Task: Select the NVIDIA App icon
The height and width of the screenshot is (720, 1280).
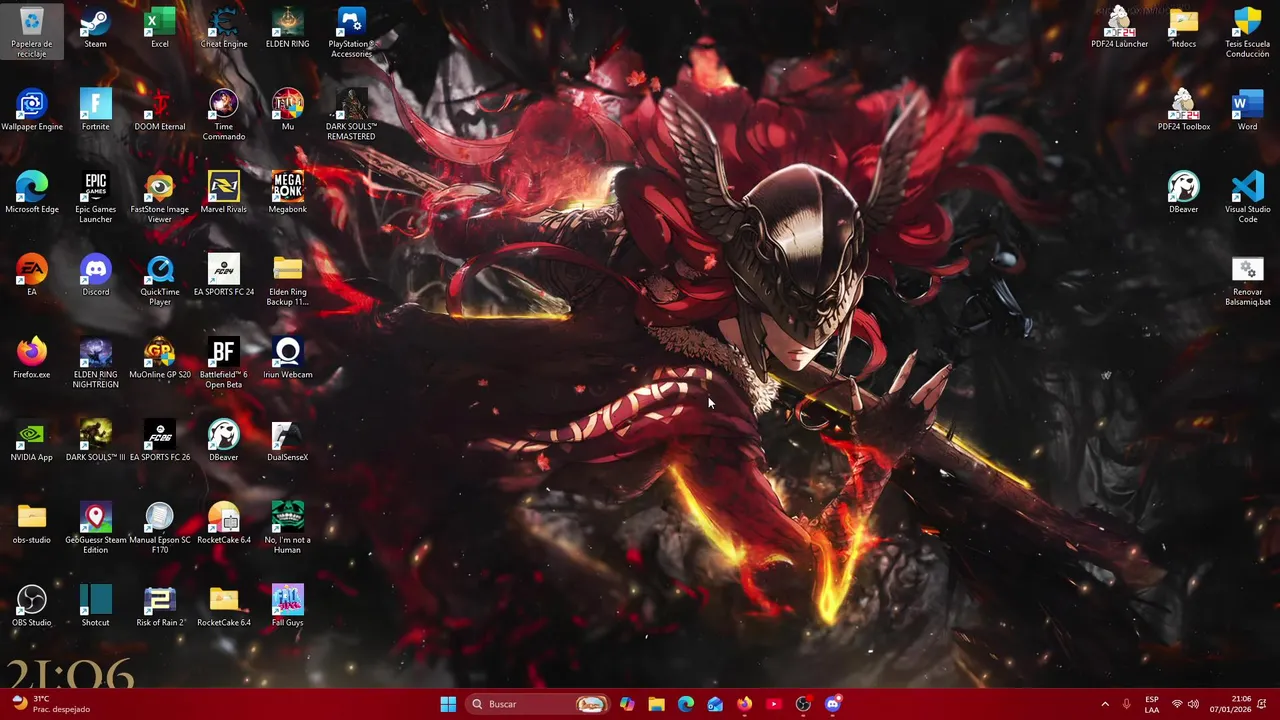Action: point(32,441)
